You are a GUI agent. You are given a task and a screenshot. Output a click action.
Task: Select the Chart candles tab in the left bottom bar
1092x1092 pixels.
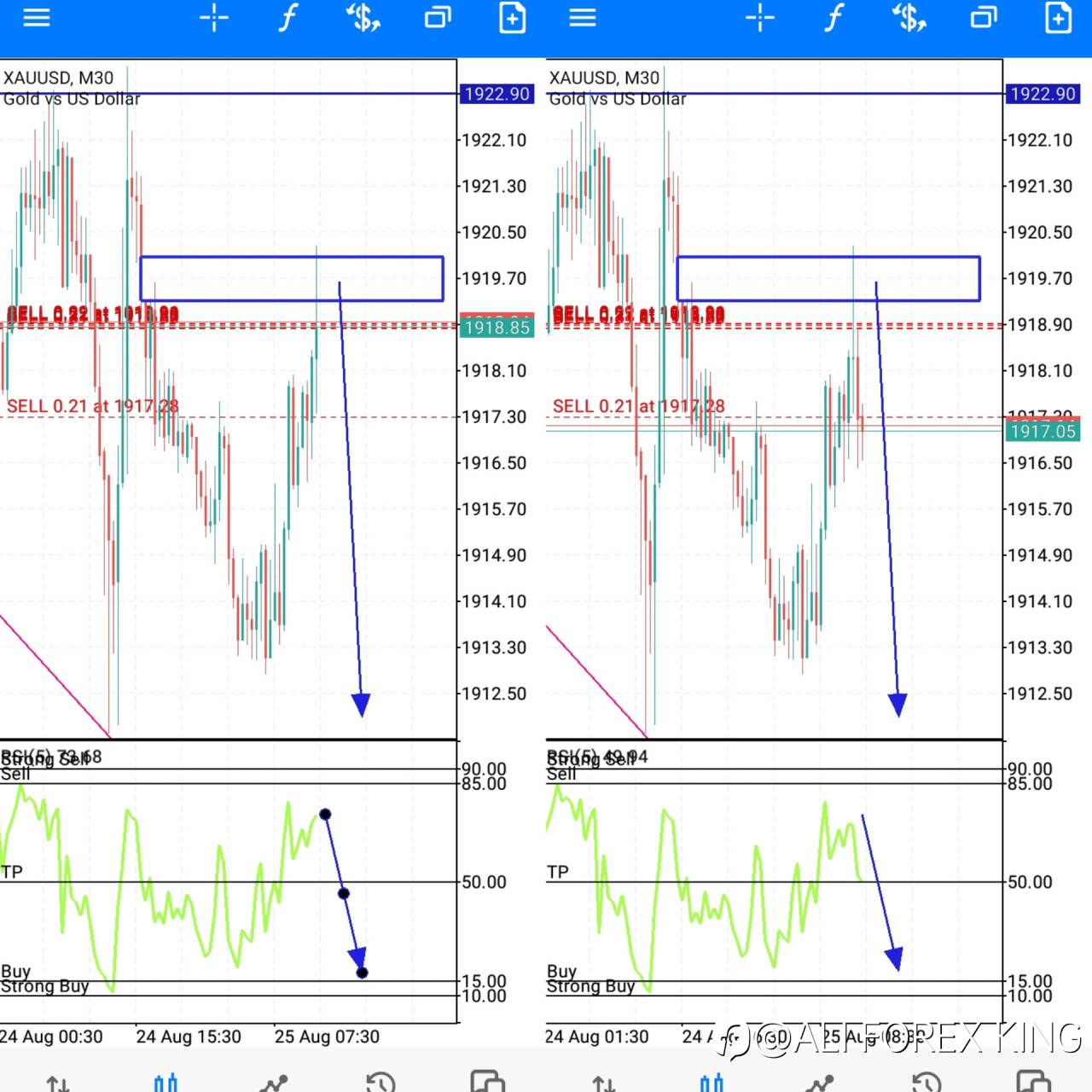[166, 1082]
